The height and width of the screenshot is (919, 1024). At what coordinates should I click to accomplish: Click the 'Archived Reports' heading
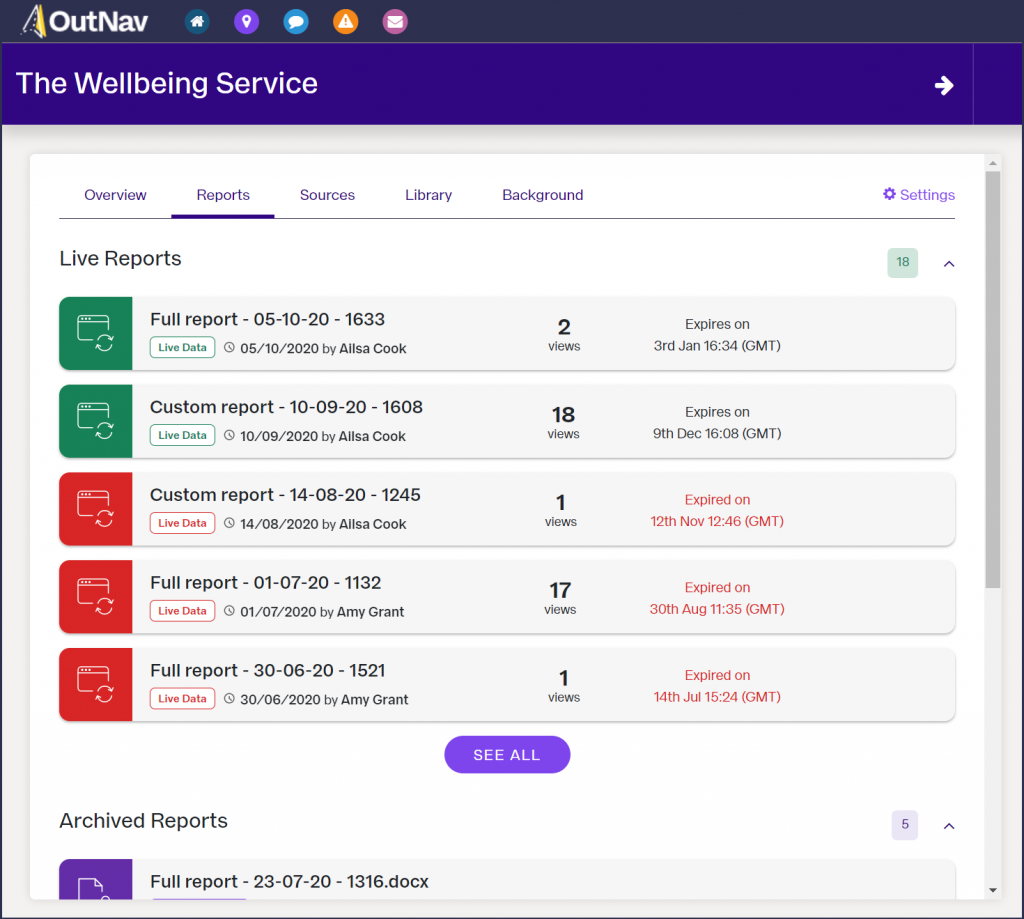(x=144, y=821)
